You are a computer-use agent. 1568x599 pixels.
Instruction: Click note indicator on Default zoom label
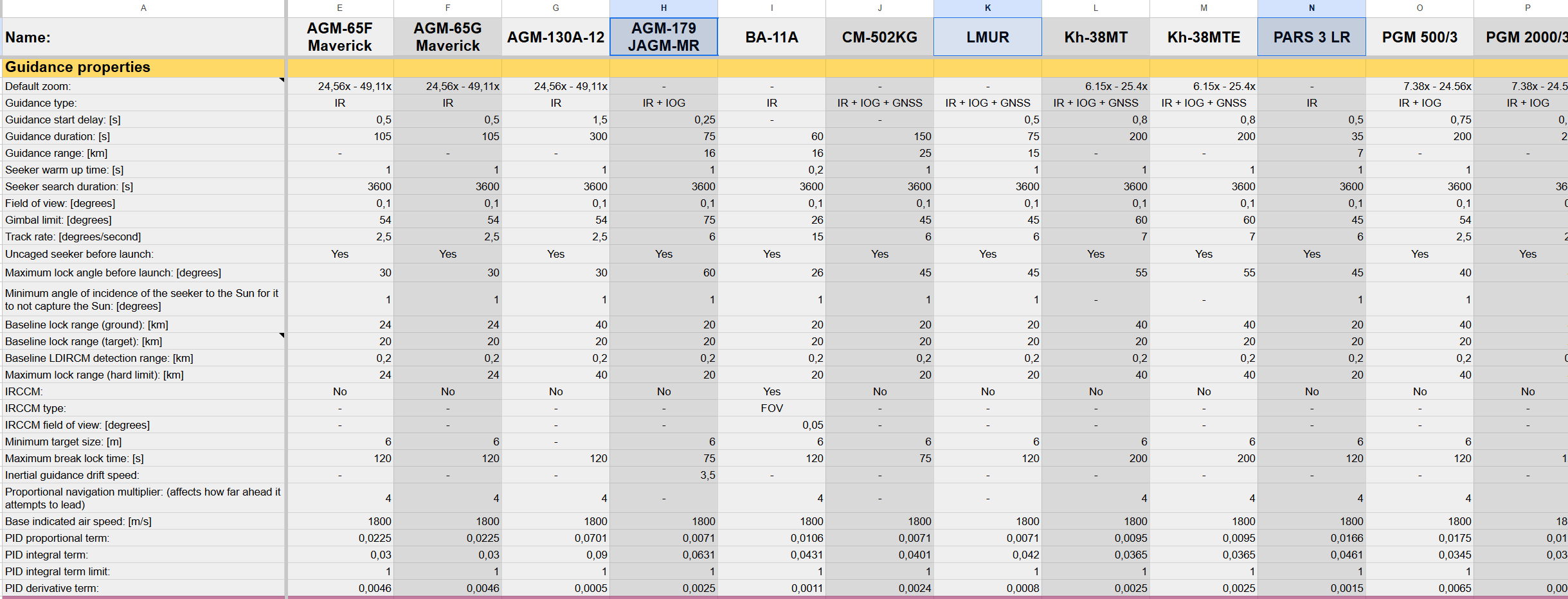[x=282, y=80]
